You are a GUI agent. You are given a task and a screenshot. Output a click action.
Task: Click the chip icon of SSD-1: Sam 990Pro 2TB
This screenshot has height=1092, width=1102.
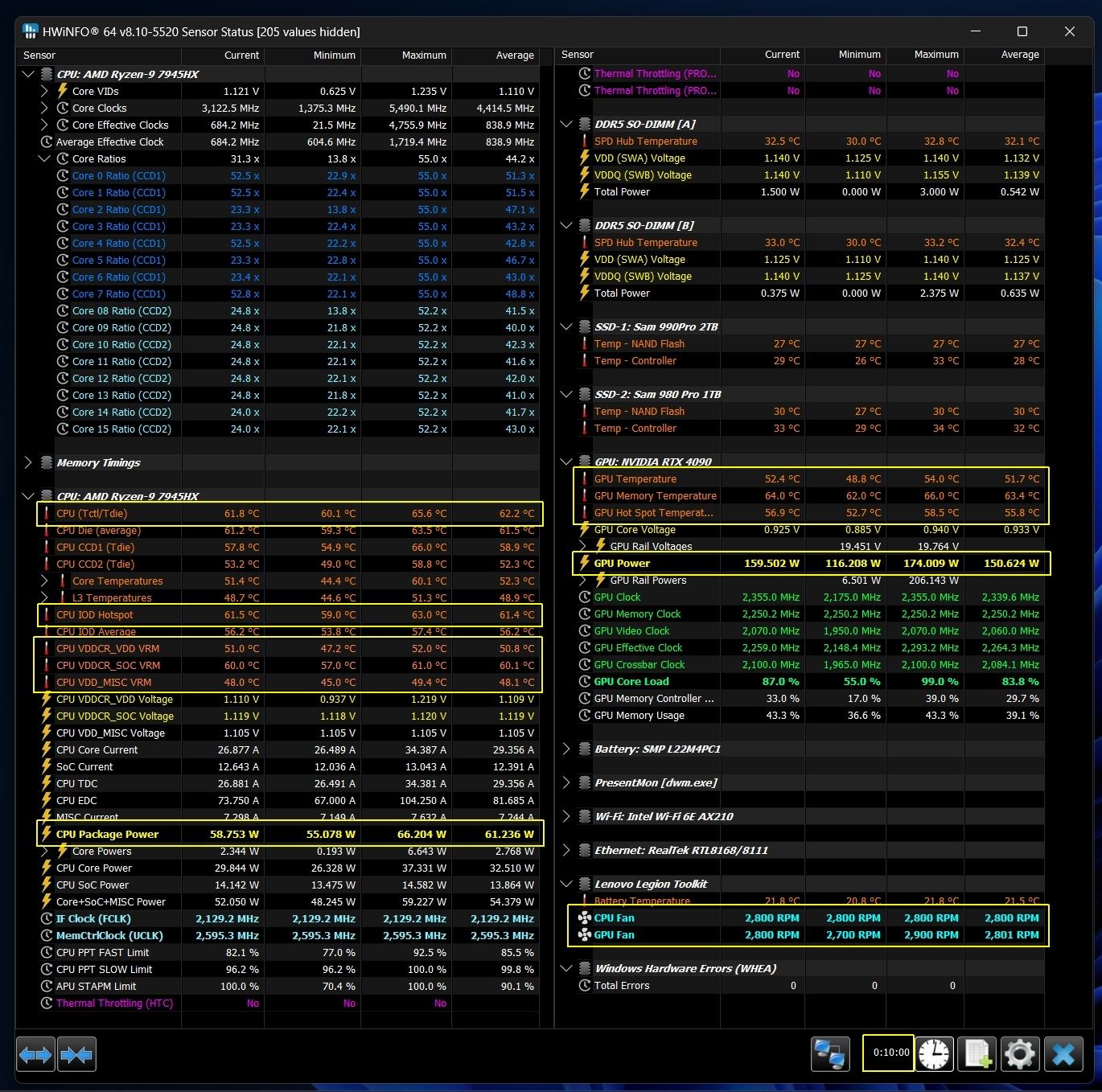click(585, 326)
